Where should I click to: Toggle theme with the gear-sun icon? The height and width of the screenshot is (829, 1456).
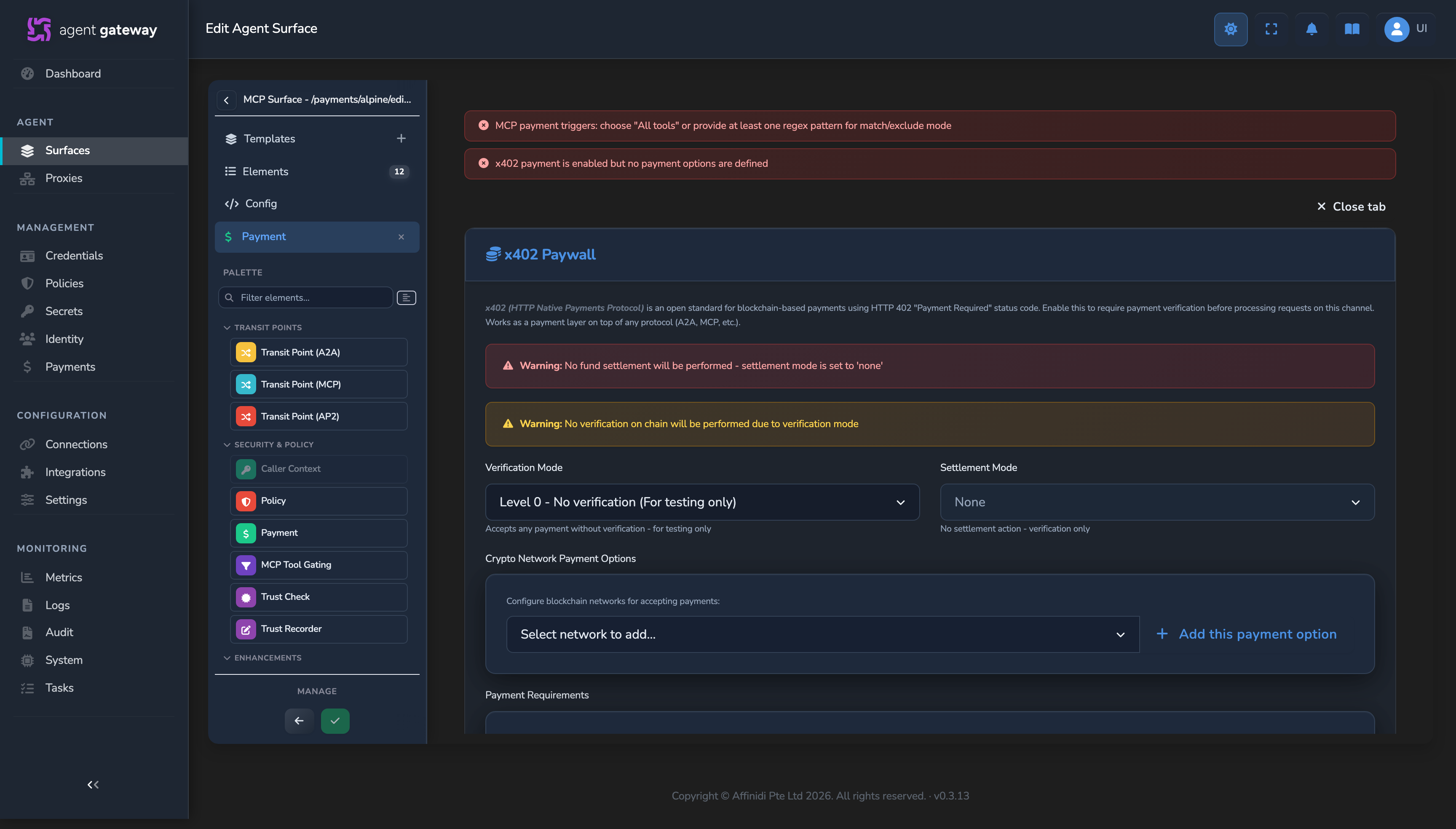[1231, 29]
